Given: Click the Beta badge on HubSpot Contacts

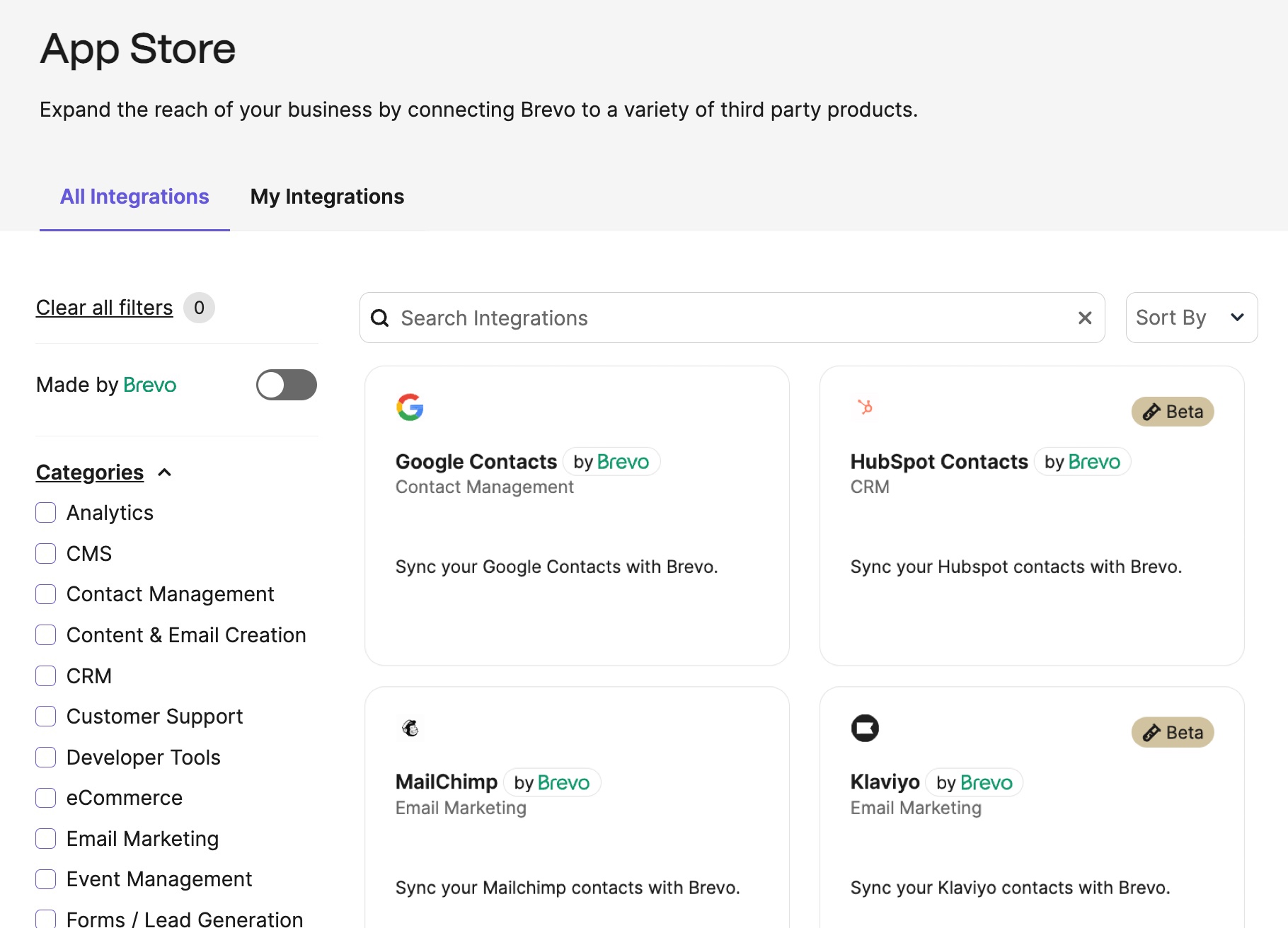Looking at the screenshot, I should tap(1173, 412).
